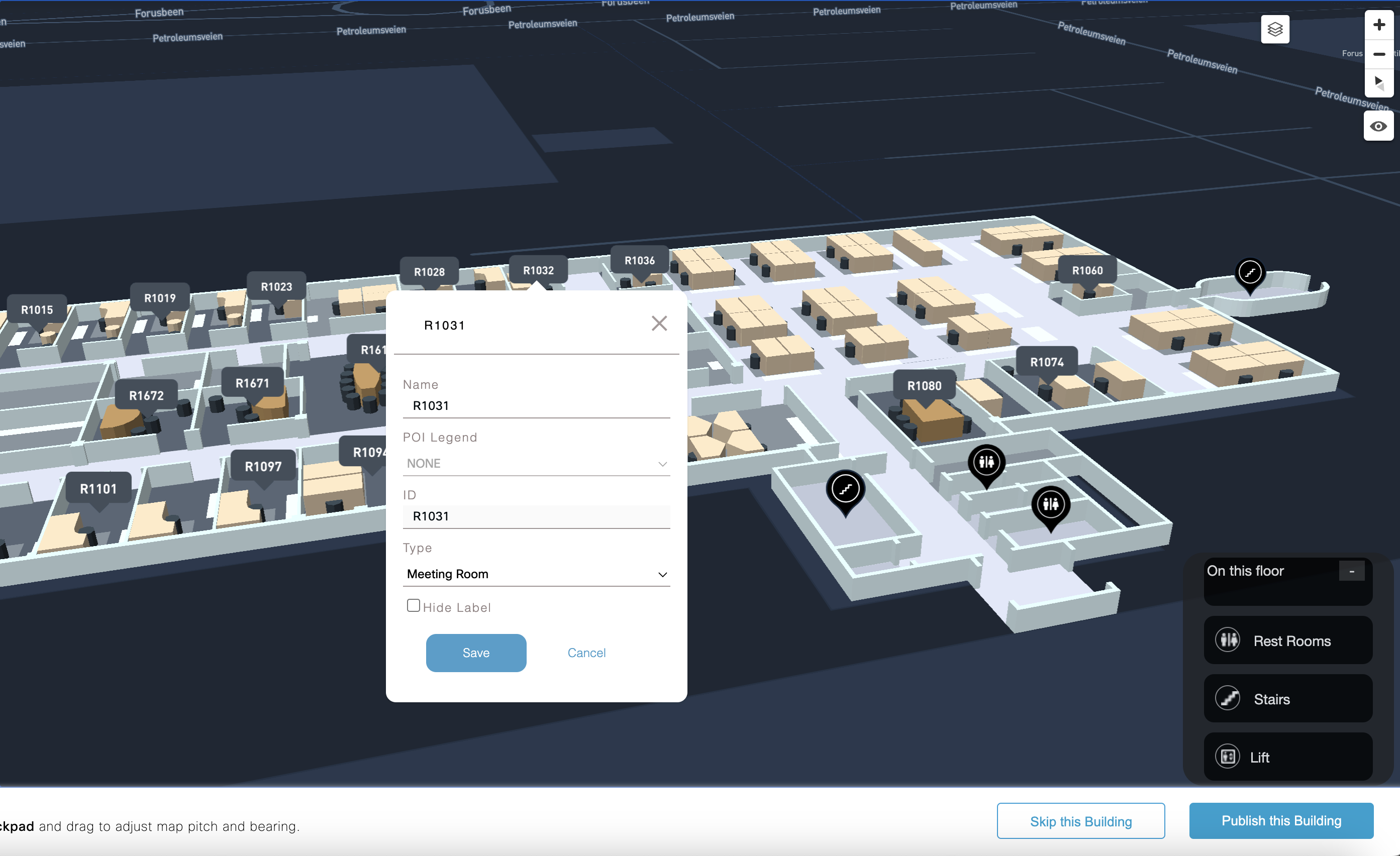Cancel editing room R1031
Image resolution: width=1400 pixels, height=856 pixels.
click(x=586, y=653)
